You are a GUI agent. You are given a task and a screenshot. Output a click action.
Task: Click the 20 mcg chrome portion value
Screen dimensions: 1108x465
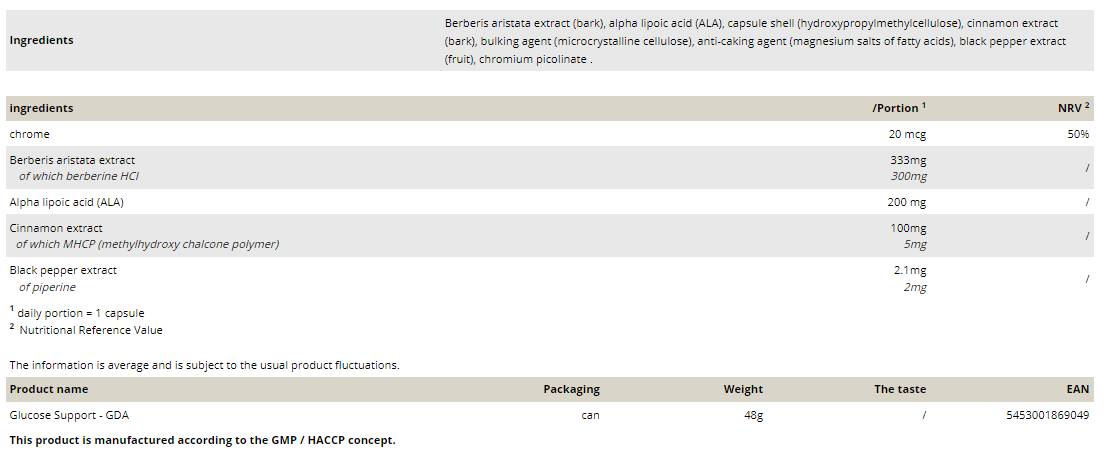tap(907, 134)
